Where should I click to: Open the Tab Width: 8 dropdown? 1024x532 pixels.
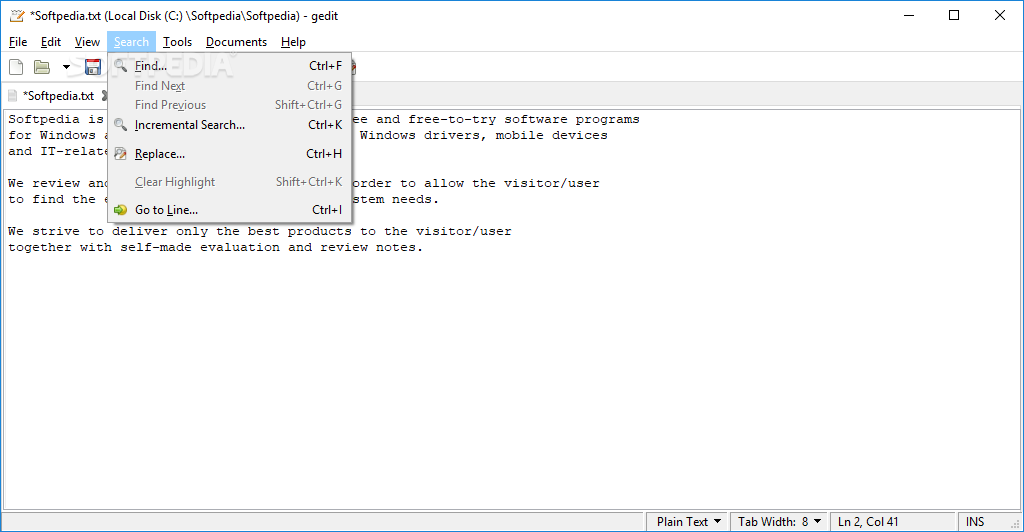(x=779, y=522)
